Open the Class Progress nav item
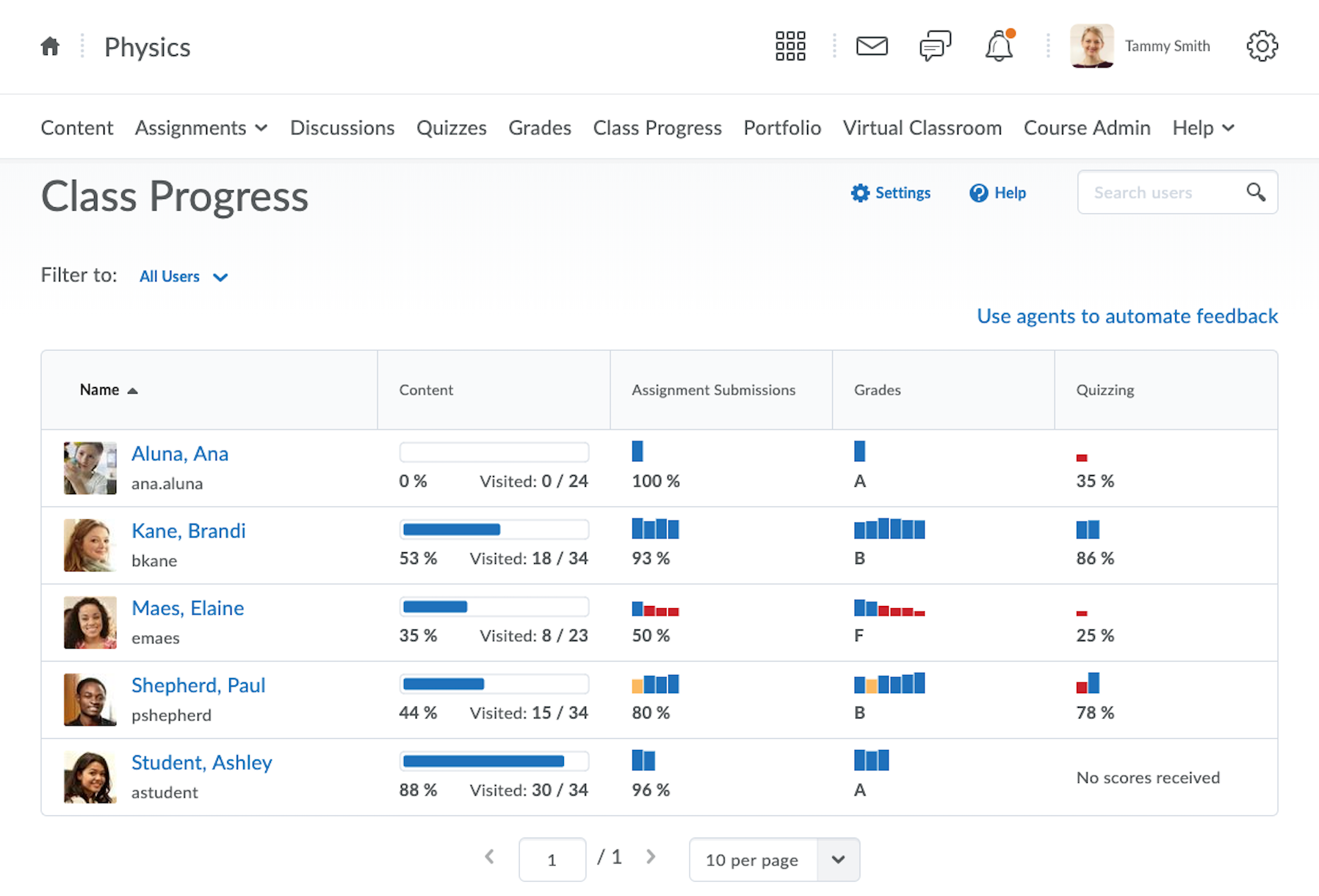Screen dimensions: 1319x896 tap(657, 128)
